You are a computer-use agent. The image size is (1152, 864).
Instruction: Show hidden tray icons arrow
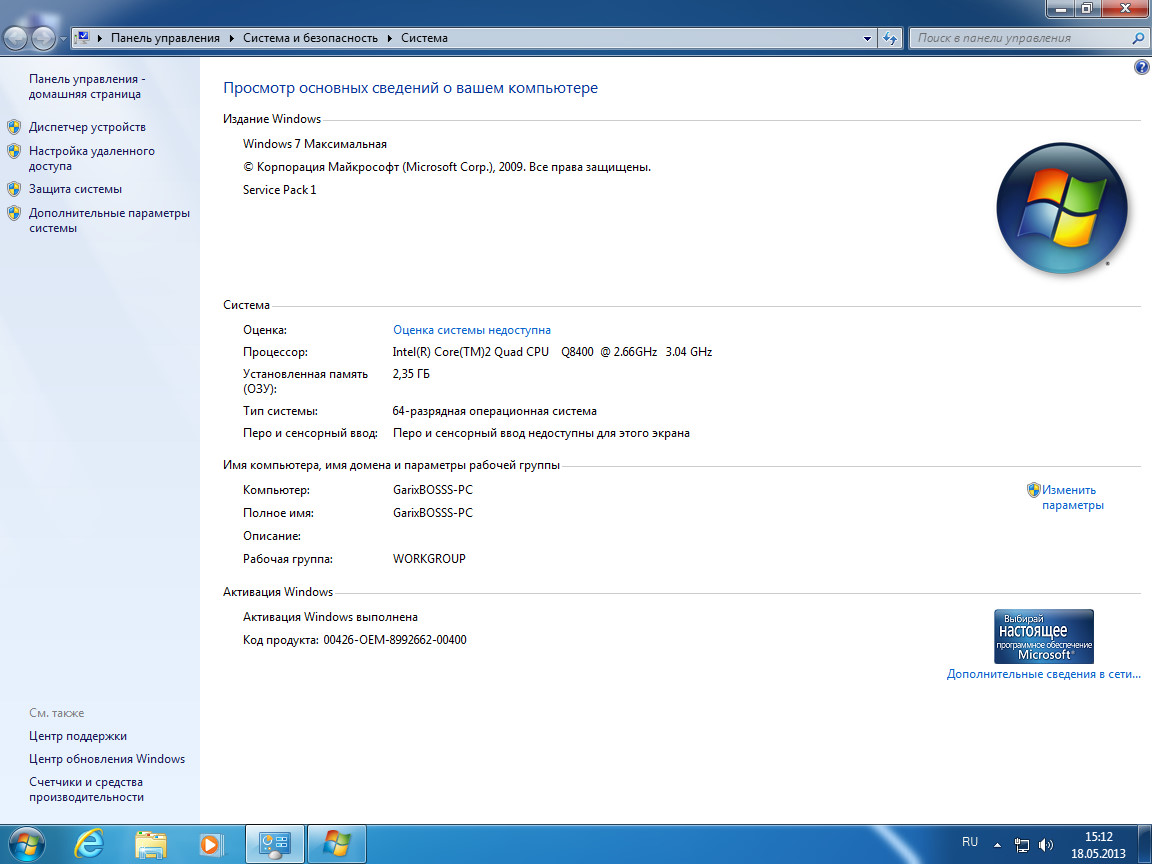pyautogui.click(x=997, y=845)
